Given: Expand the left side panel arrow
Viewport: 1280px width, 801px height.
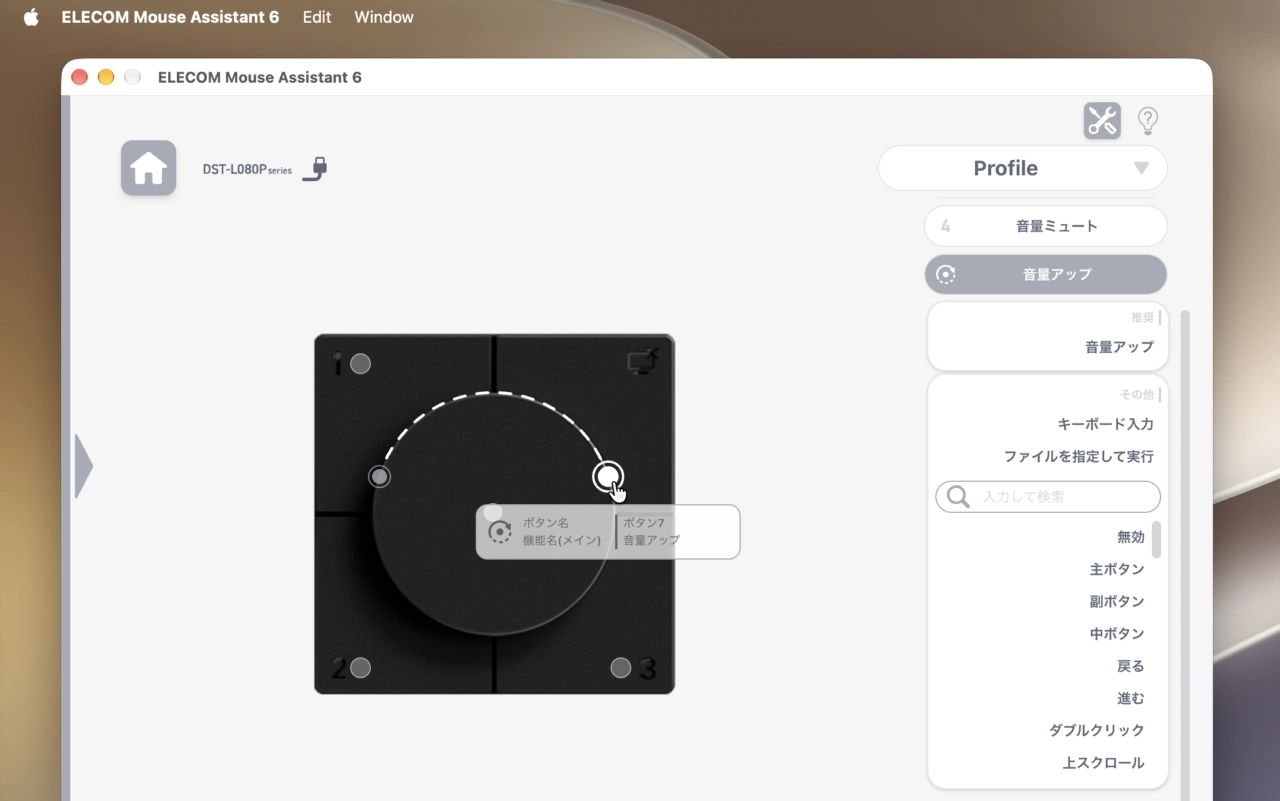Looking at the screenshot, I should (x=83, y=466).
